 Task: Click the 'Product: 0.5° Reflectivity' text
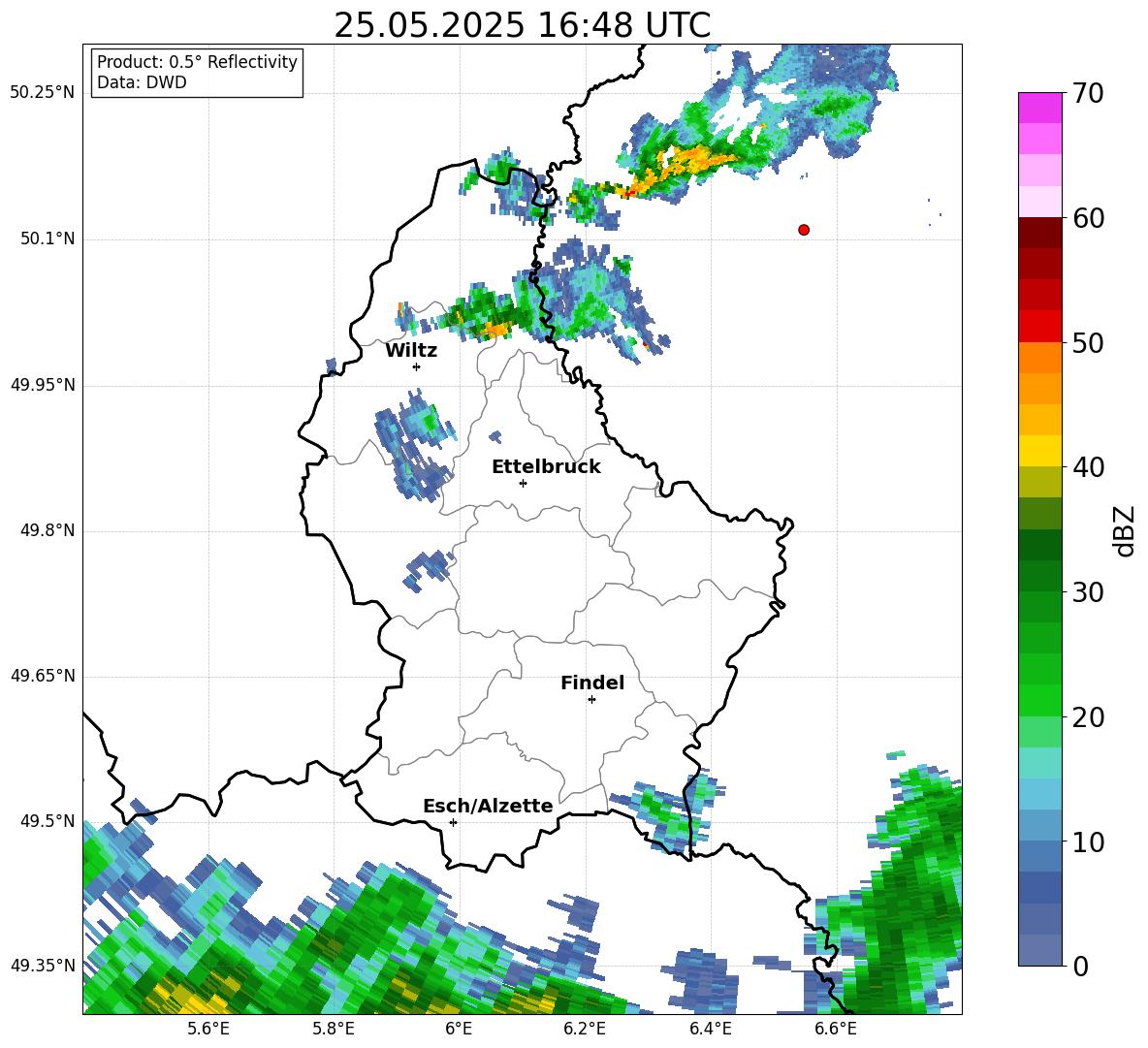[197, 61]
